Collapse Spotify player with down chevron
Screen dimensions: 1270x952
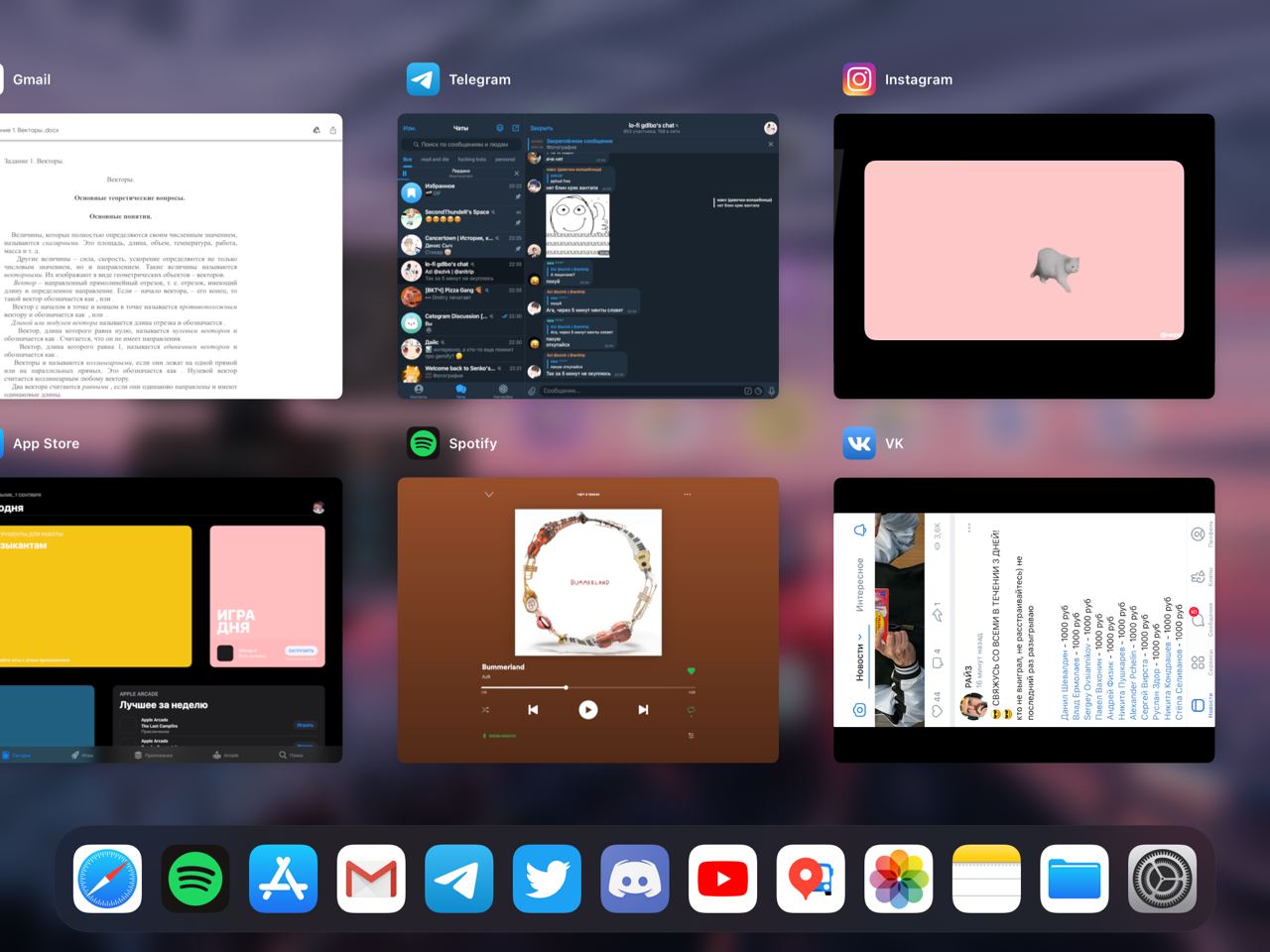pyautogui.click(x=488, y=494)
